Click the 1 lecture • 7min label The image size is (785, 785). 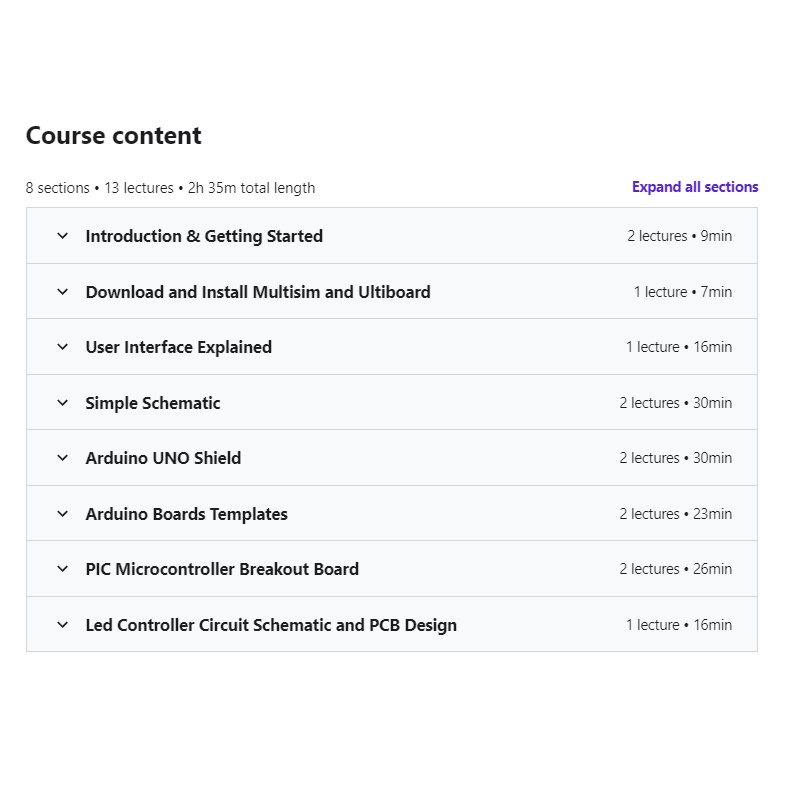[x=682, y=292]
